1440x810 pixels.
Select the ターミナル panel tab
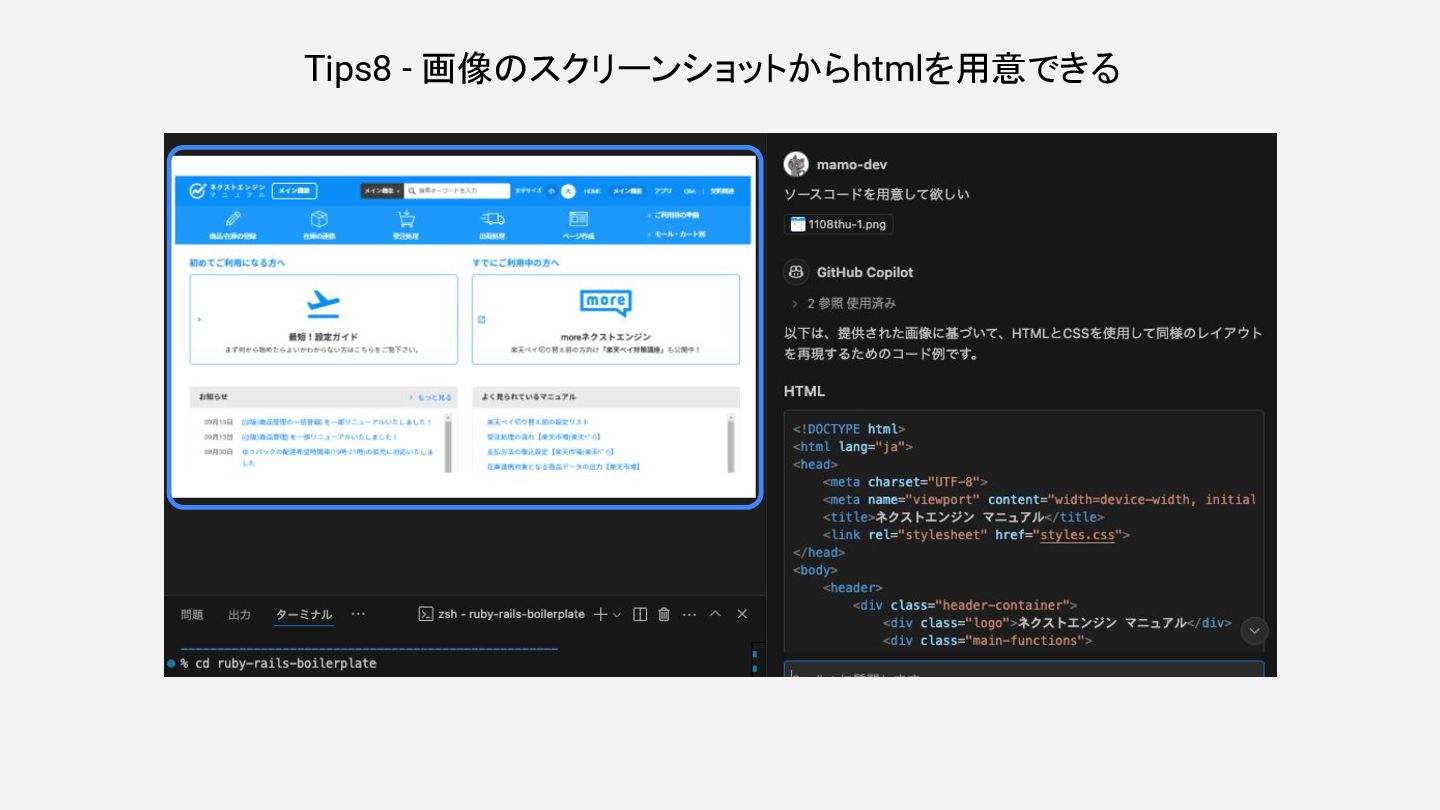click(304, 614)
